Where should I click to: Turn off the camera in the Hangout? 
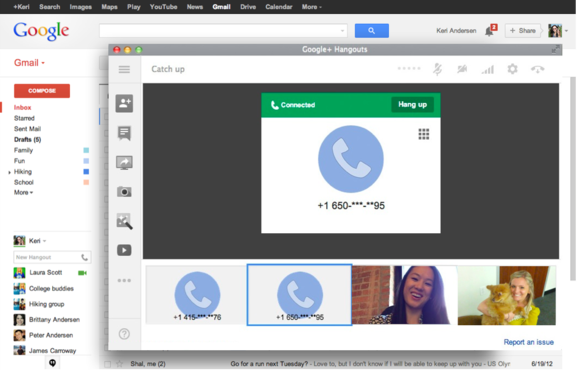coord(462,69)
